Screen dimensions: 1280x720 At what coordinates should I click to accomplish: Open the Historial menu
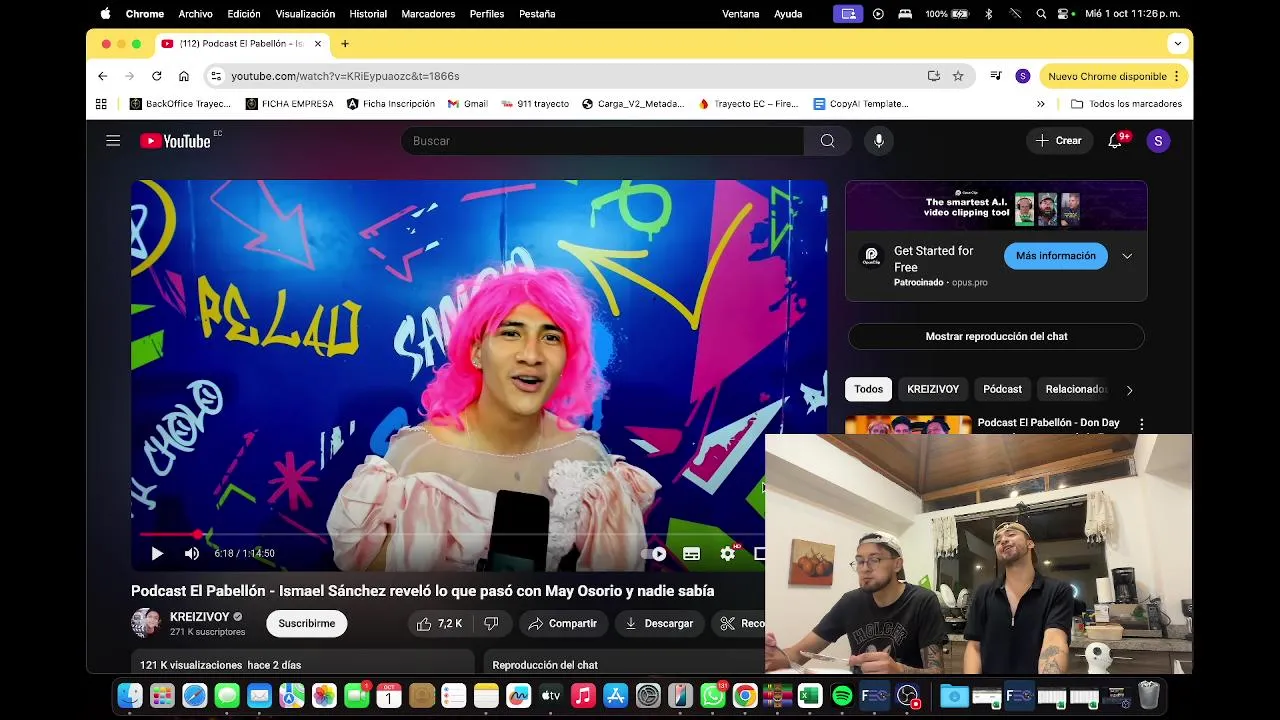click(x=368, y=14)
